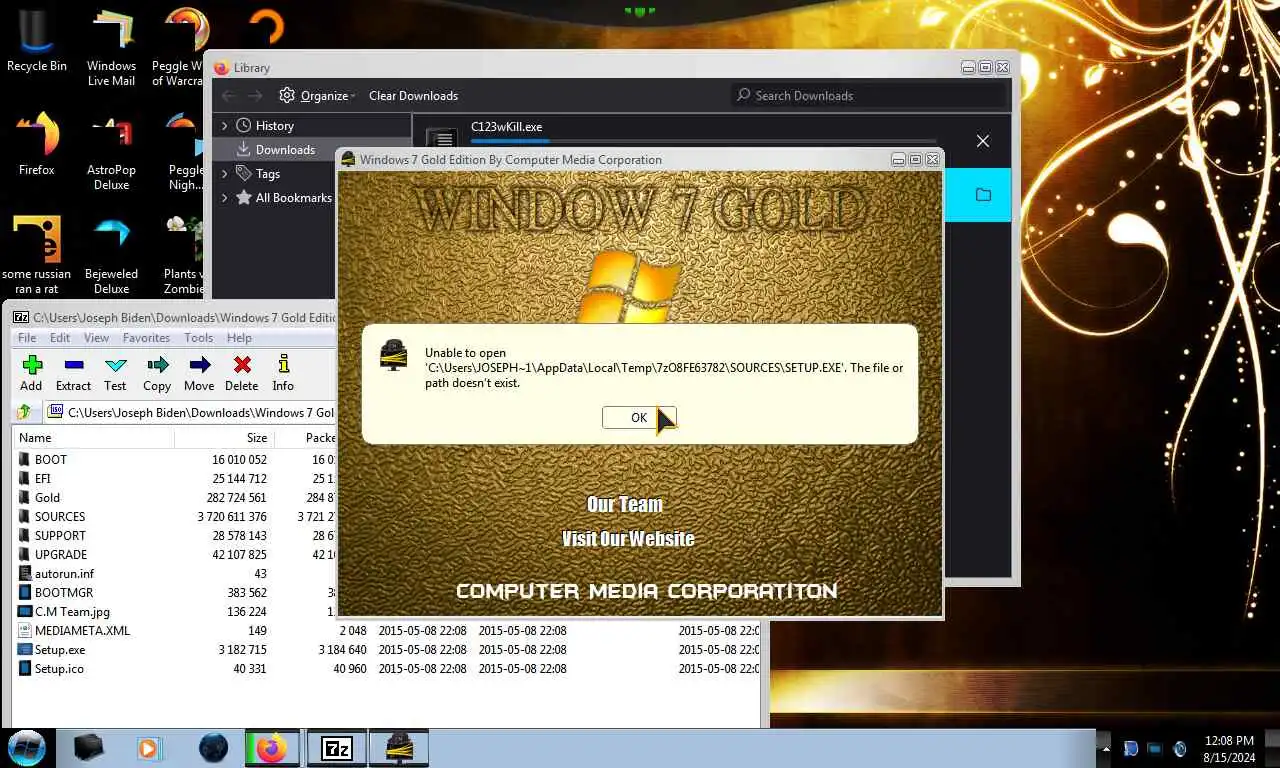The width and height of the screenshot is (1280, 768).
Task: Click the Search Downloads field
Action: [x=868, y=95]
